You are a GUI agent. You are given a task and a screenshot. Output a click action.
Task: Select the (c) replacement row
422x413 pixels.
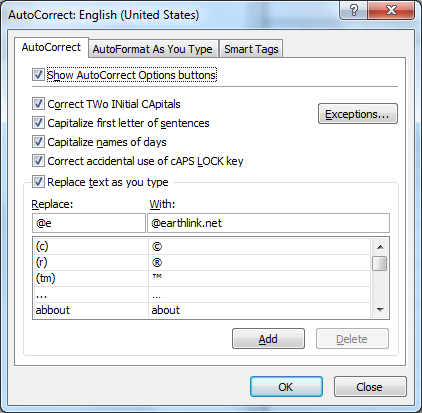point(202,246)
